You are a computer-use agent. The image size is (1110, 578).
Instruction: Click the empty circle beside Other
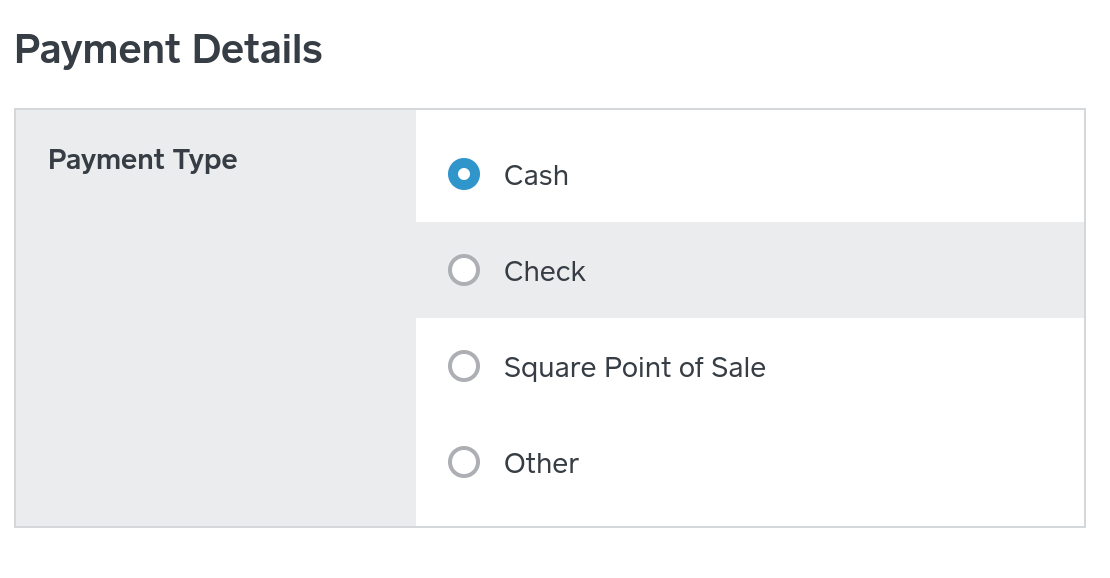pos(464,462)
